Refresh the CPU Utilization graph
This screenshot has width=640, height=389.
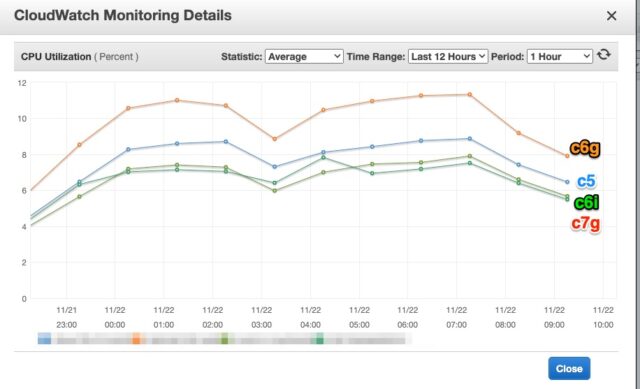coord(604,55)
